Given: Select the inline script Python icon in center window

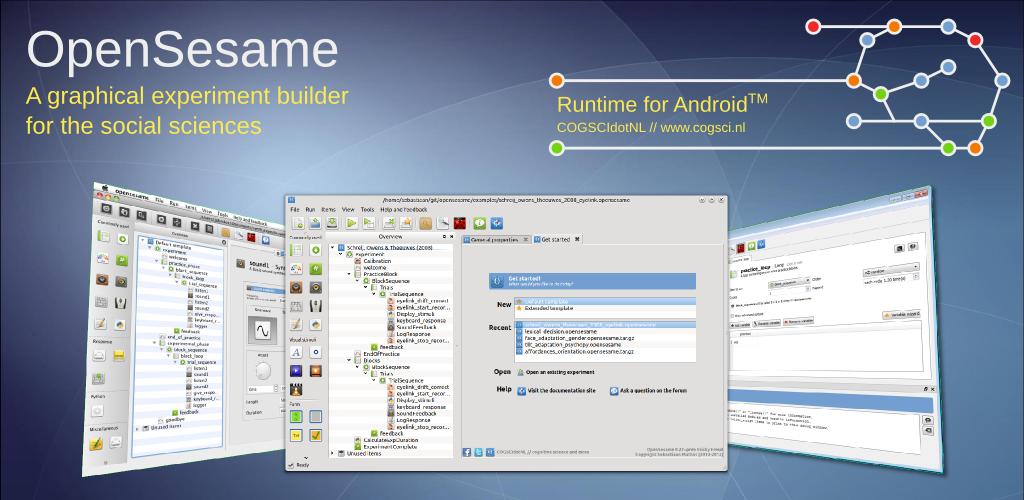Looking at the screenshot, I should (x=315, y=324).
